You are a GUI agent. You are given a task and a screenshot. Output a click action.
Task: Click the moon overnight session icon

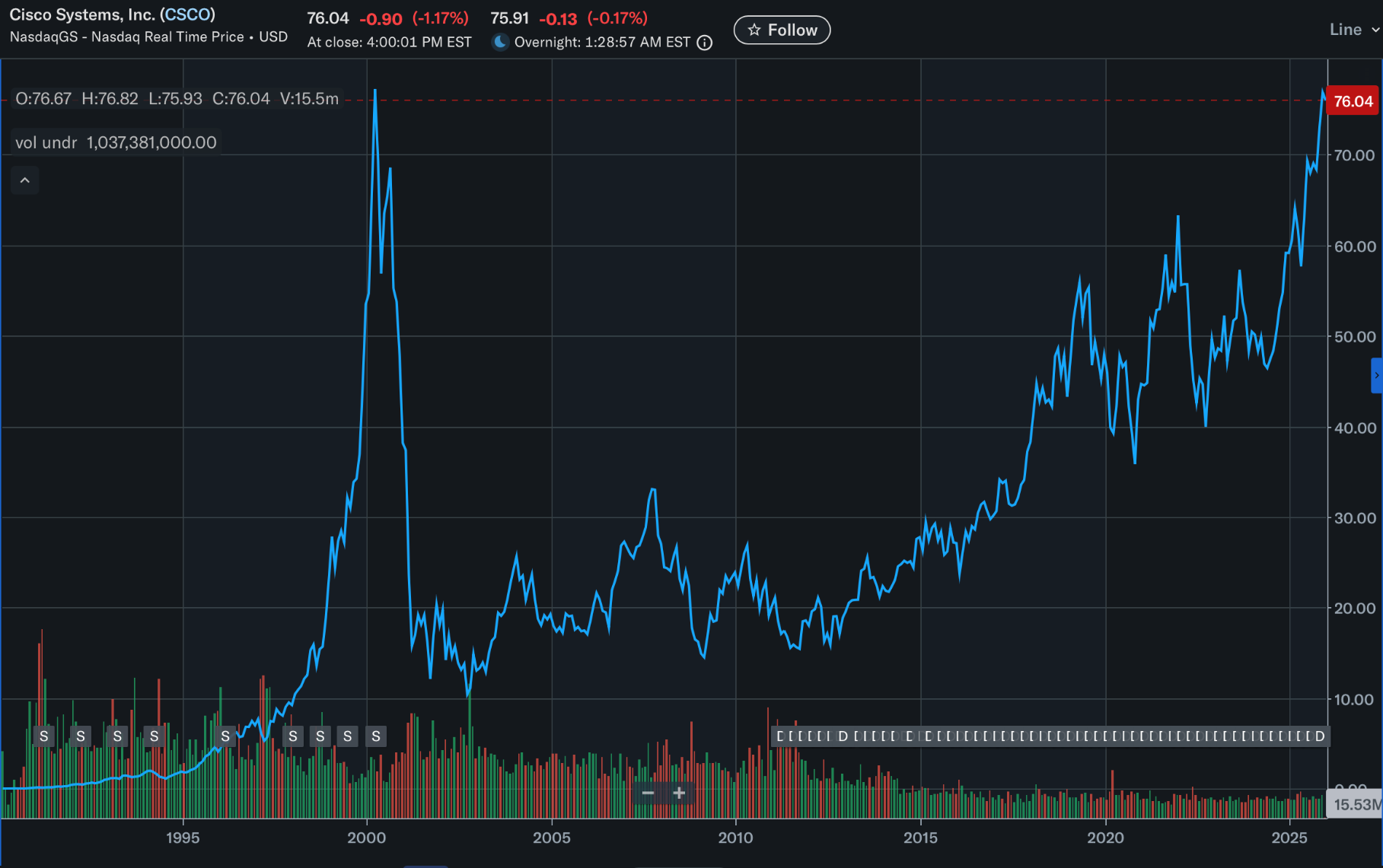499,43
